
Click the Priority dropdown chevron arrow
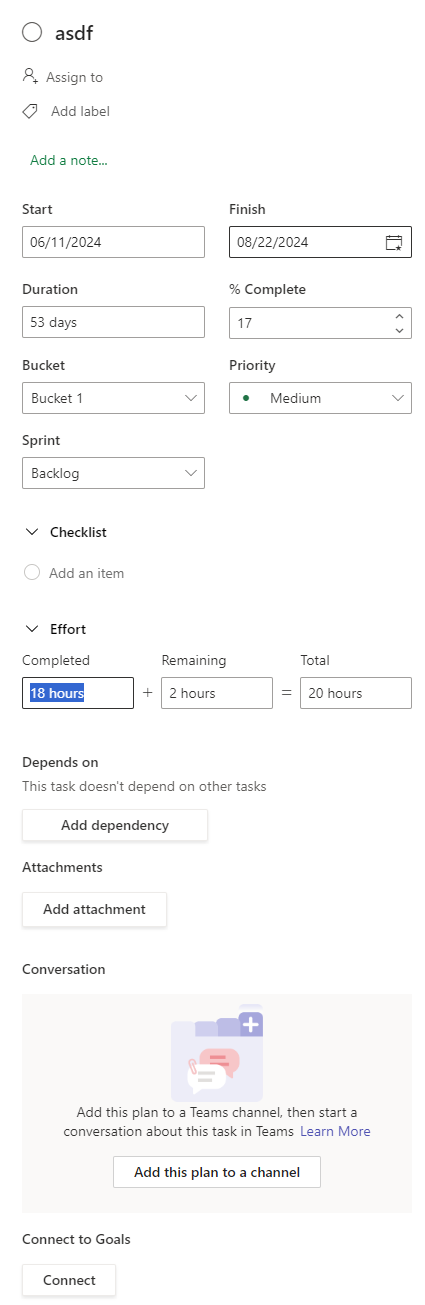pos(398,398)
